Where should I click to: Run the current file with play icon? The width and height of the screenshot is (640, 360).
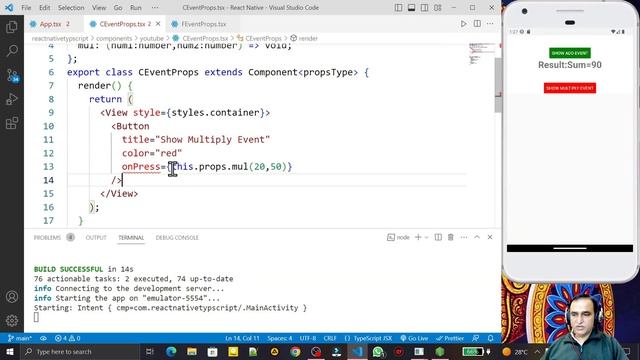[463, 24]
